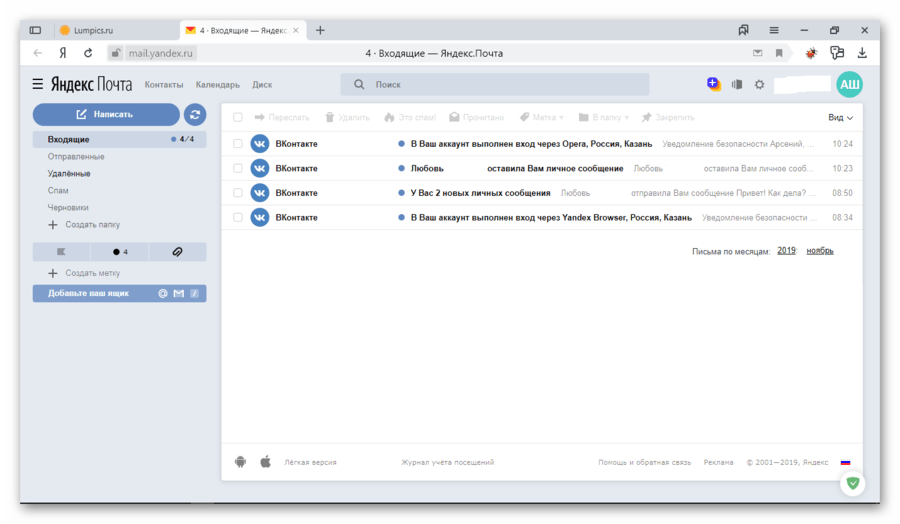Focus the Поиск search field
This screenshot has width=900, height=524.
pos(495,84)
